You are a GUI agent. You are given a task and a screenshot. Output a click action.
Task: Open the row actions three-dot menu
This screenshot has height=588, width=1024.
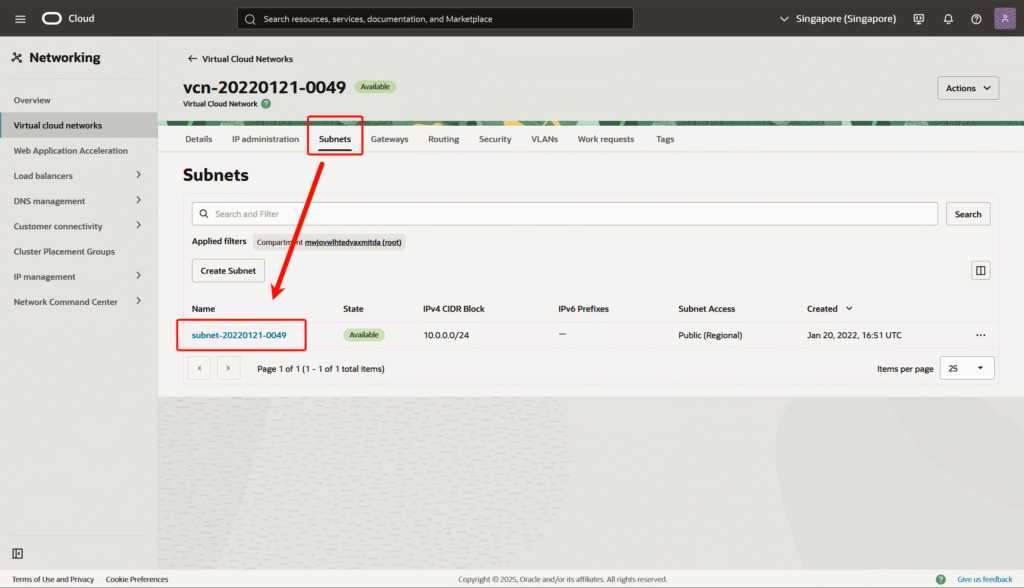[x=980, y=335]
